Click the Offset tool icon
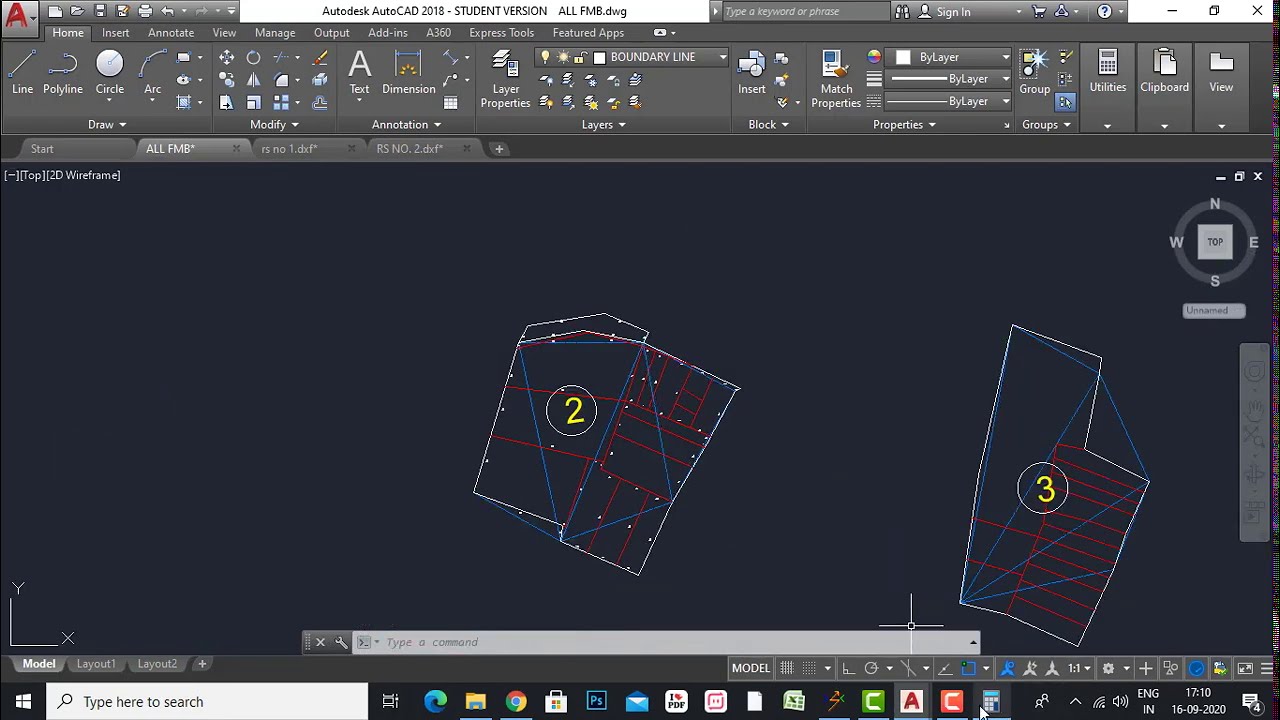Image resolution: width=1280 pixels, height=720 pixels. [x=320, y=102]
